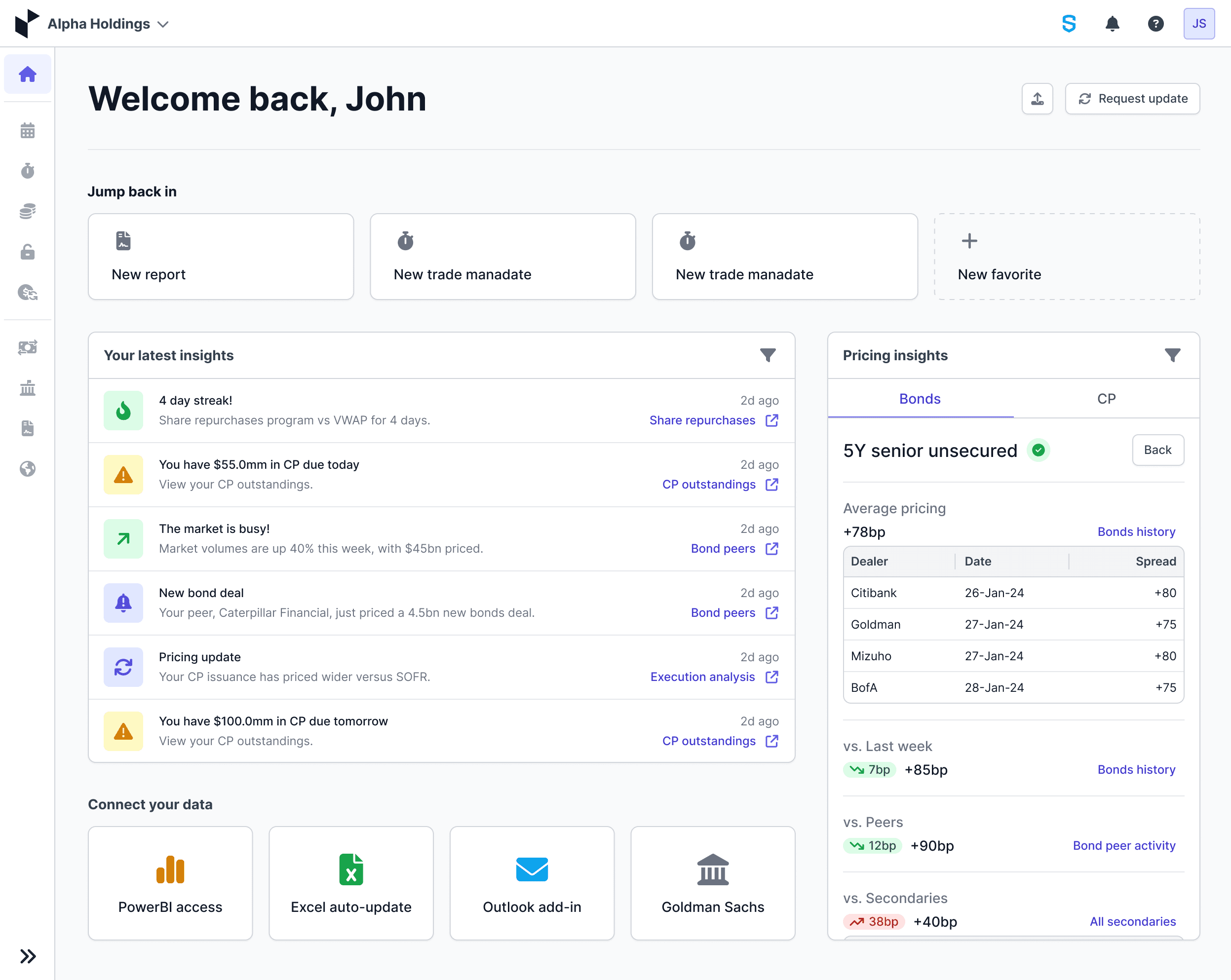Open CP outstandings link for $55.0mm due today
The height and width of the screenshot is (980, 1231).
click(720, 484)
